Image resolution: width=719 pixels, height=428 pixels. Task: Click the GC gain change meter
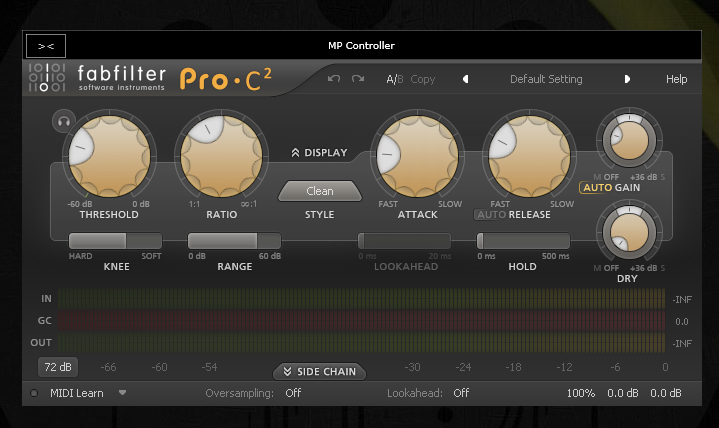[361, 321]
